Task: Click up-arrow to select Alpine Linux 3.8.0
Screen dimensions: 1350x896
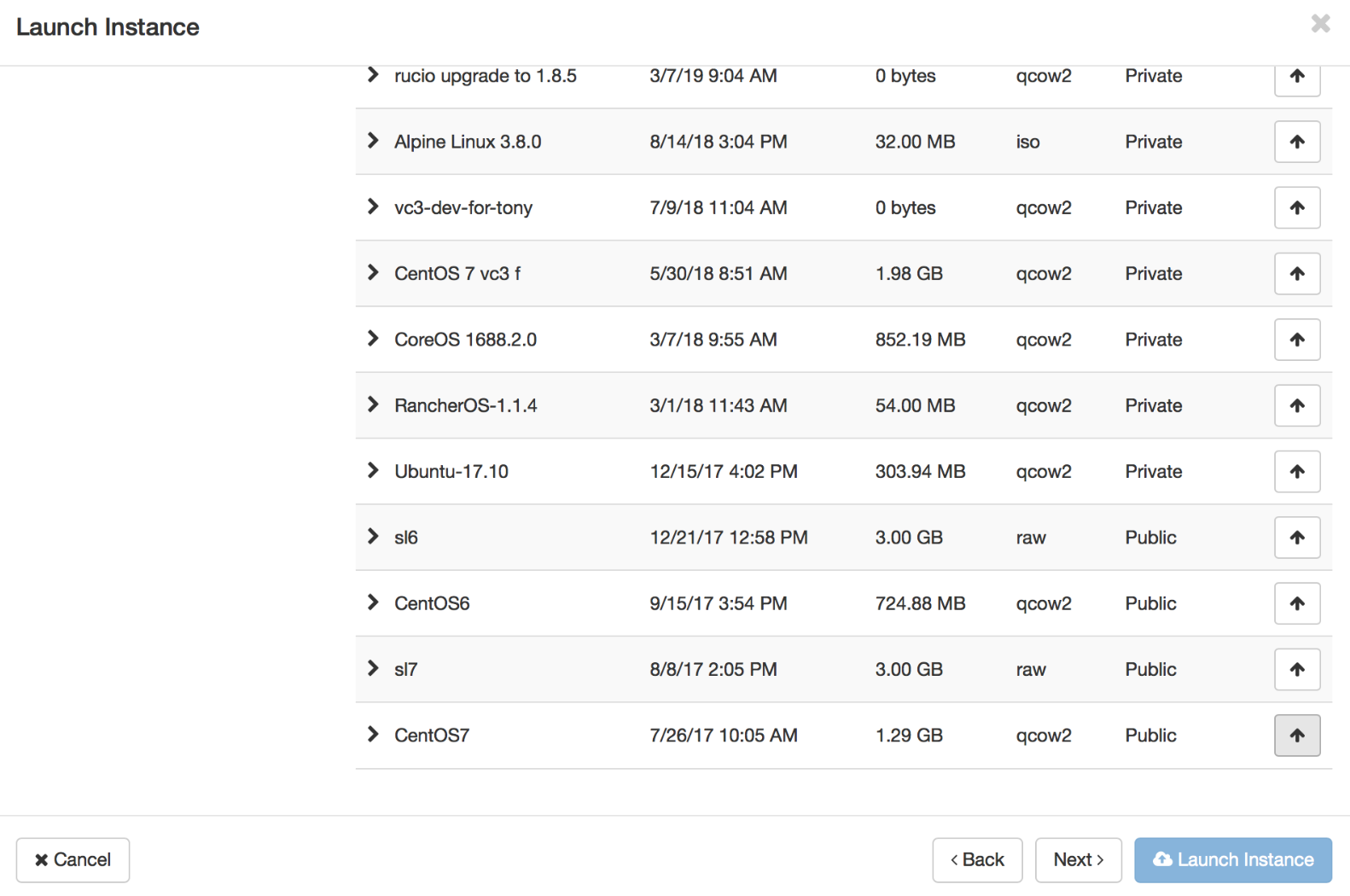Action: (x=1296, y=142)
